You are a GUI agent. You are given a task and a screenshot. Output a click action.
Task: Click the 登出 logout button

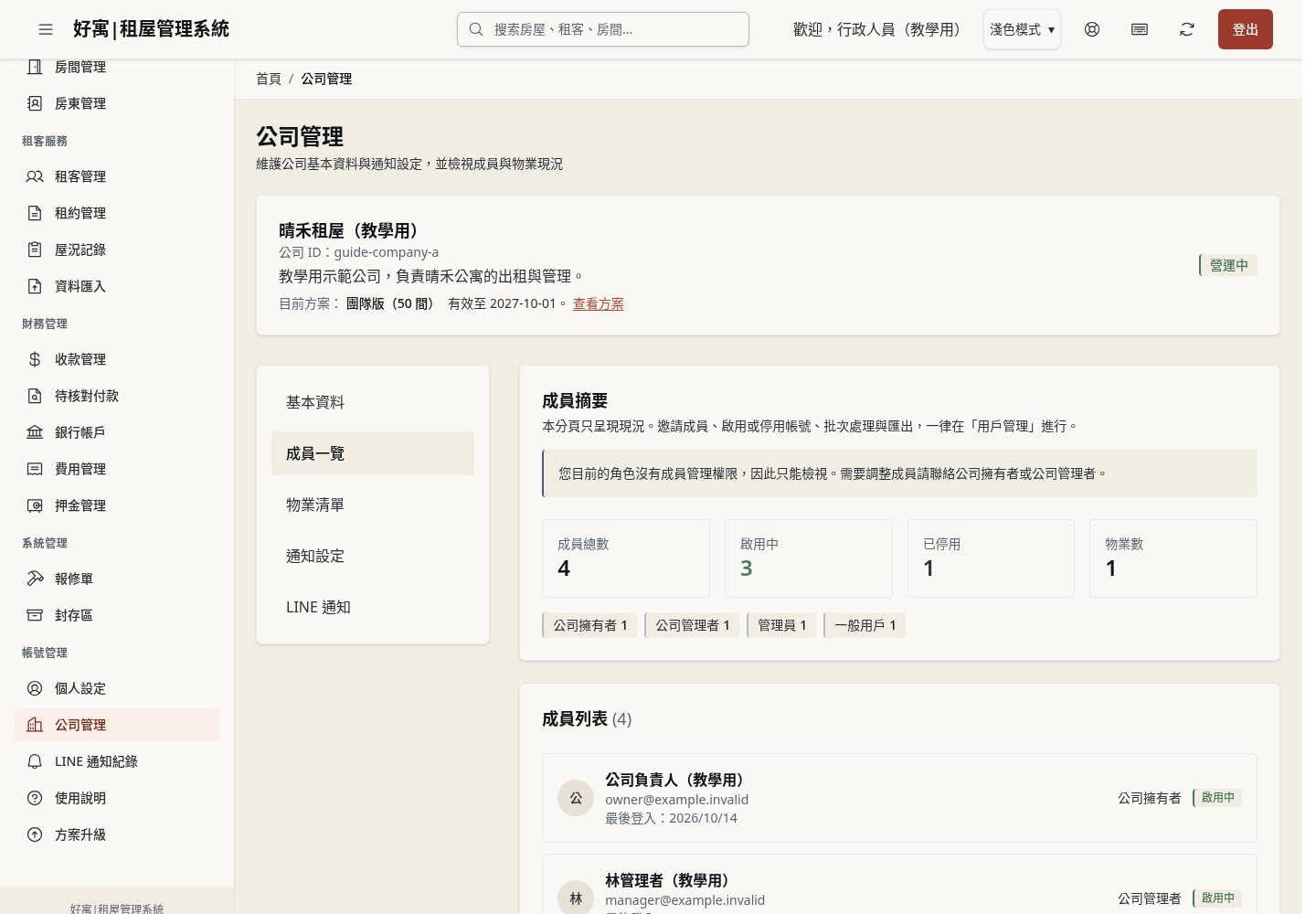coord(1246,29)
